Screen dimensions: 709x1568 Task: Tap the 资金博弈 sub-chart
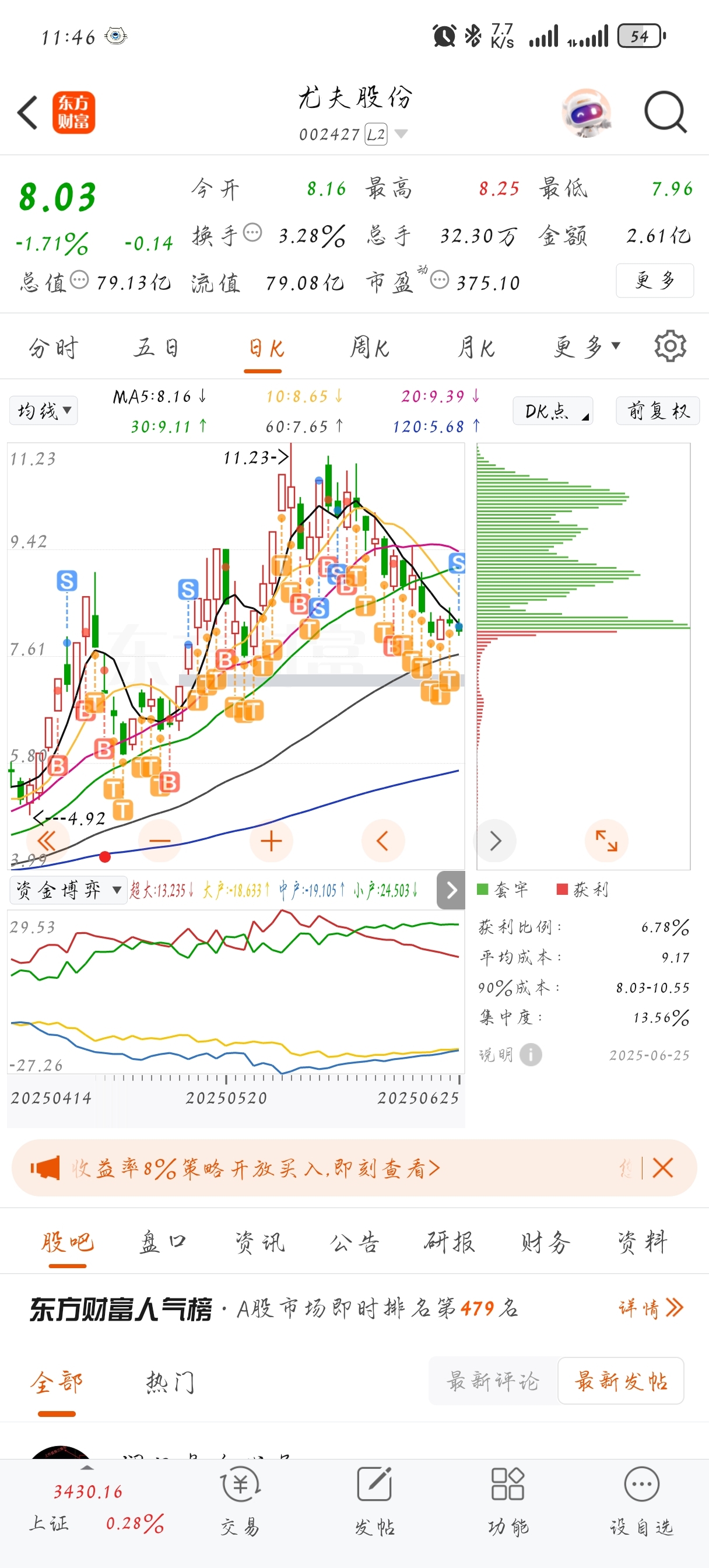236,992
